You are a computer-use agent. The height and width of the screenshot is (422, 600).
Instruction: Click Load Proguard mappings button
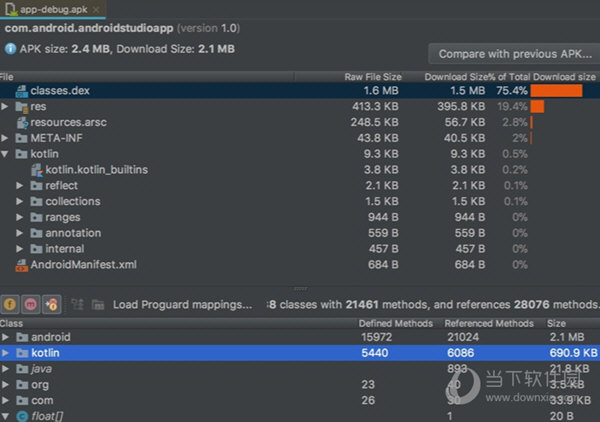[183, 305]
